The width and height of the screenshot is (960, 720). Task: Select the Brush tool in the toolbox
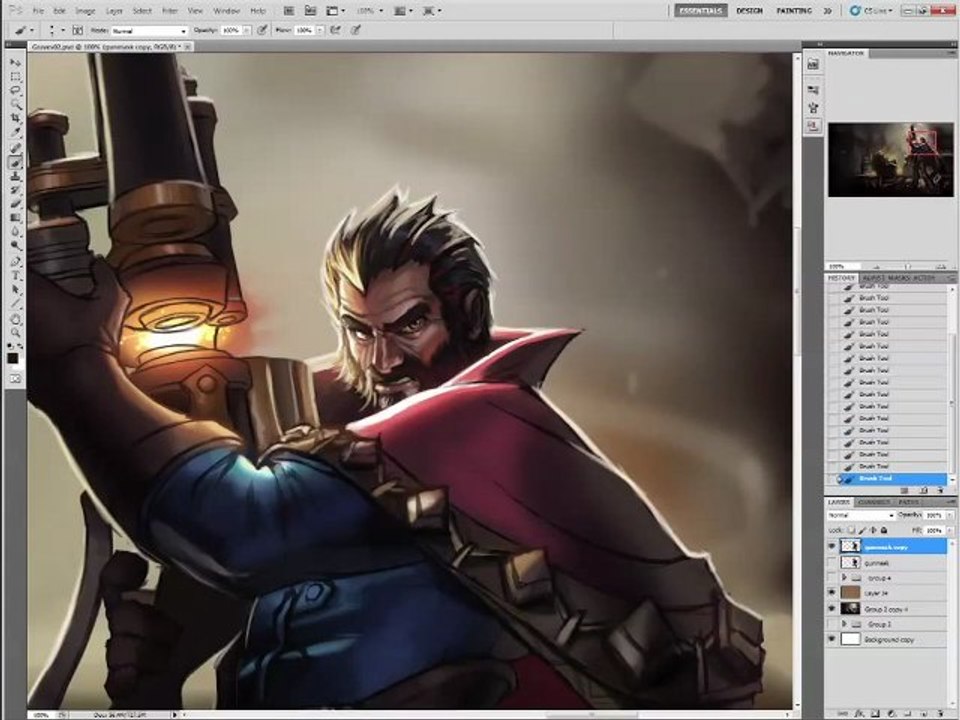15,162
